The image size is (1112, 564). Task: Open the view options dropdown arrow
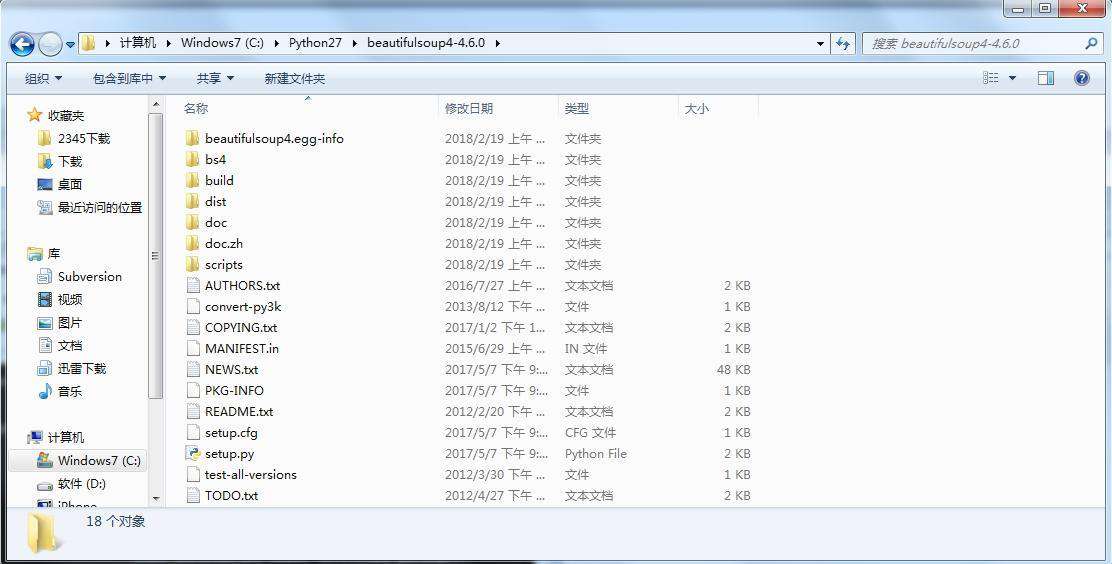pyautogui.click(x=1012, y=78)
